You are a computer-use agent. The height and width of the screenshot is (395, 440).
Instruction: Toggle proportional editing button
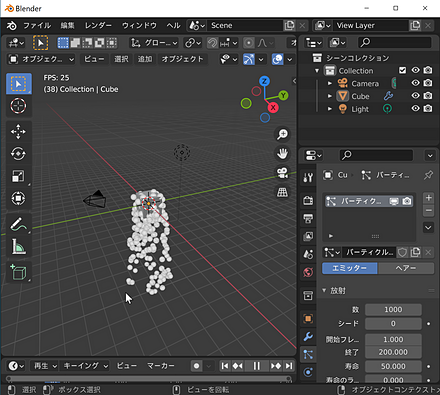pyautogui.click(x=248, y=43)
